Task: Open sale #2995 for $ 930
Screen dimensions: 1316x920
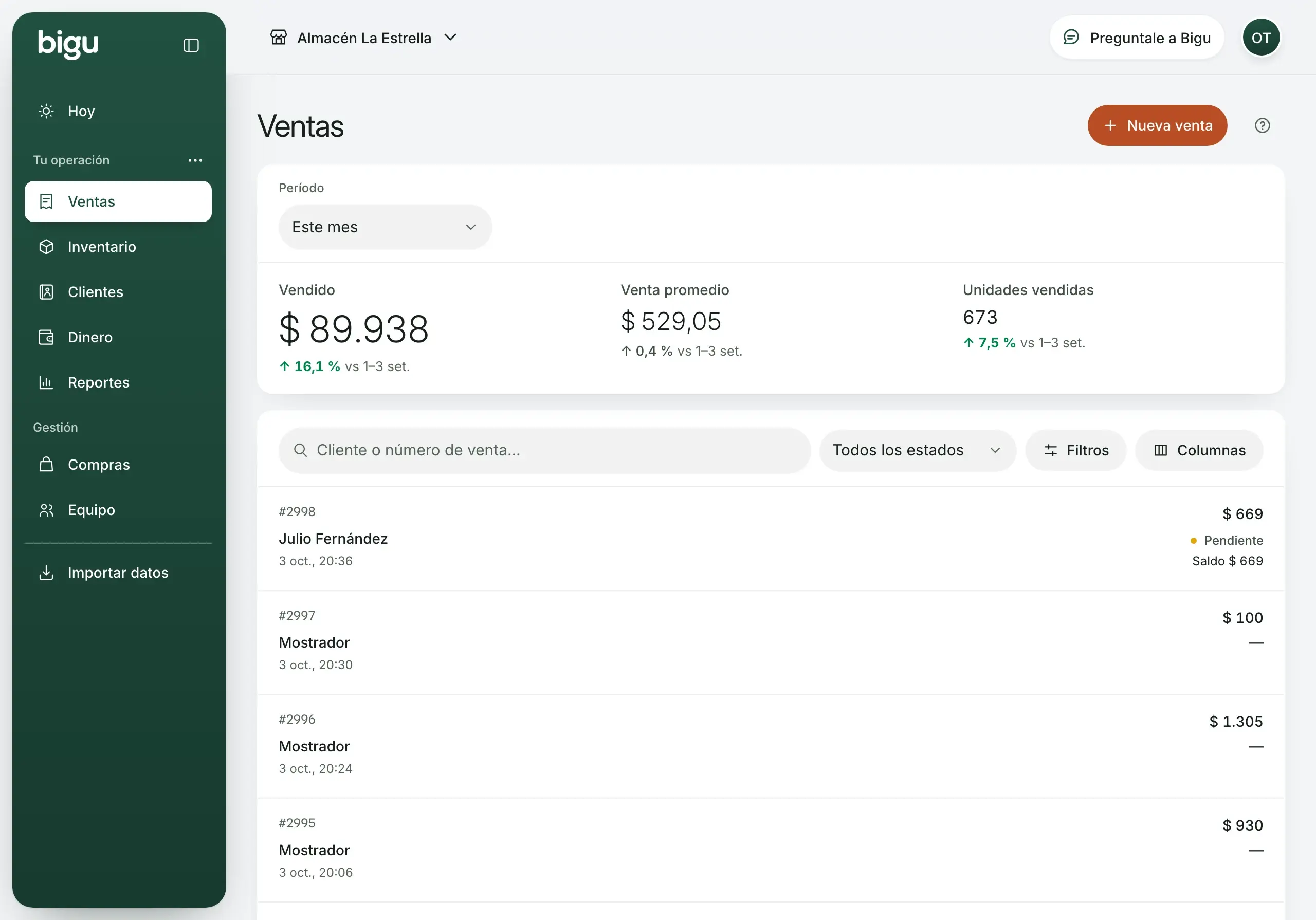Action: click(x=771, y=850)
